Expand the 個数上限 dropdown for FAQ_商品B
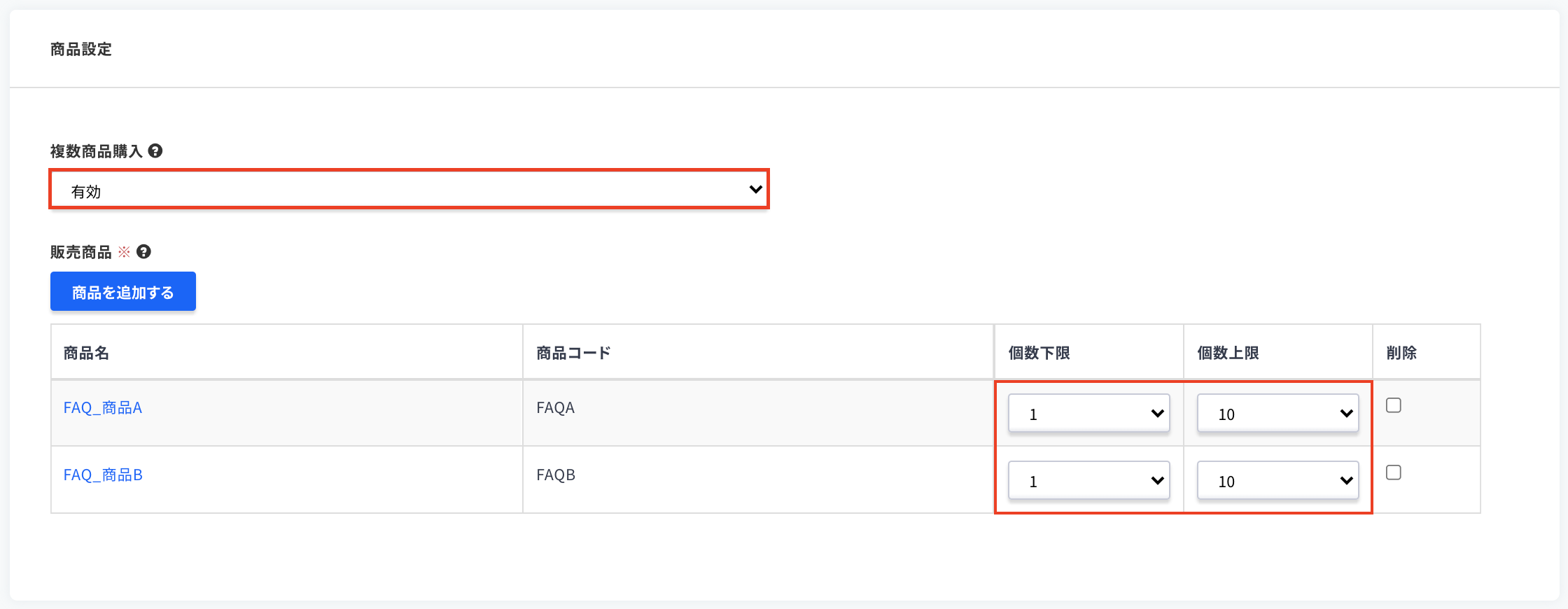 (1277, 481)
